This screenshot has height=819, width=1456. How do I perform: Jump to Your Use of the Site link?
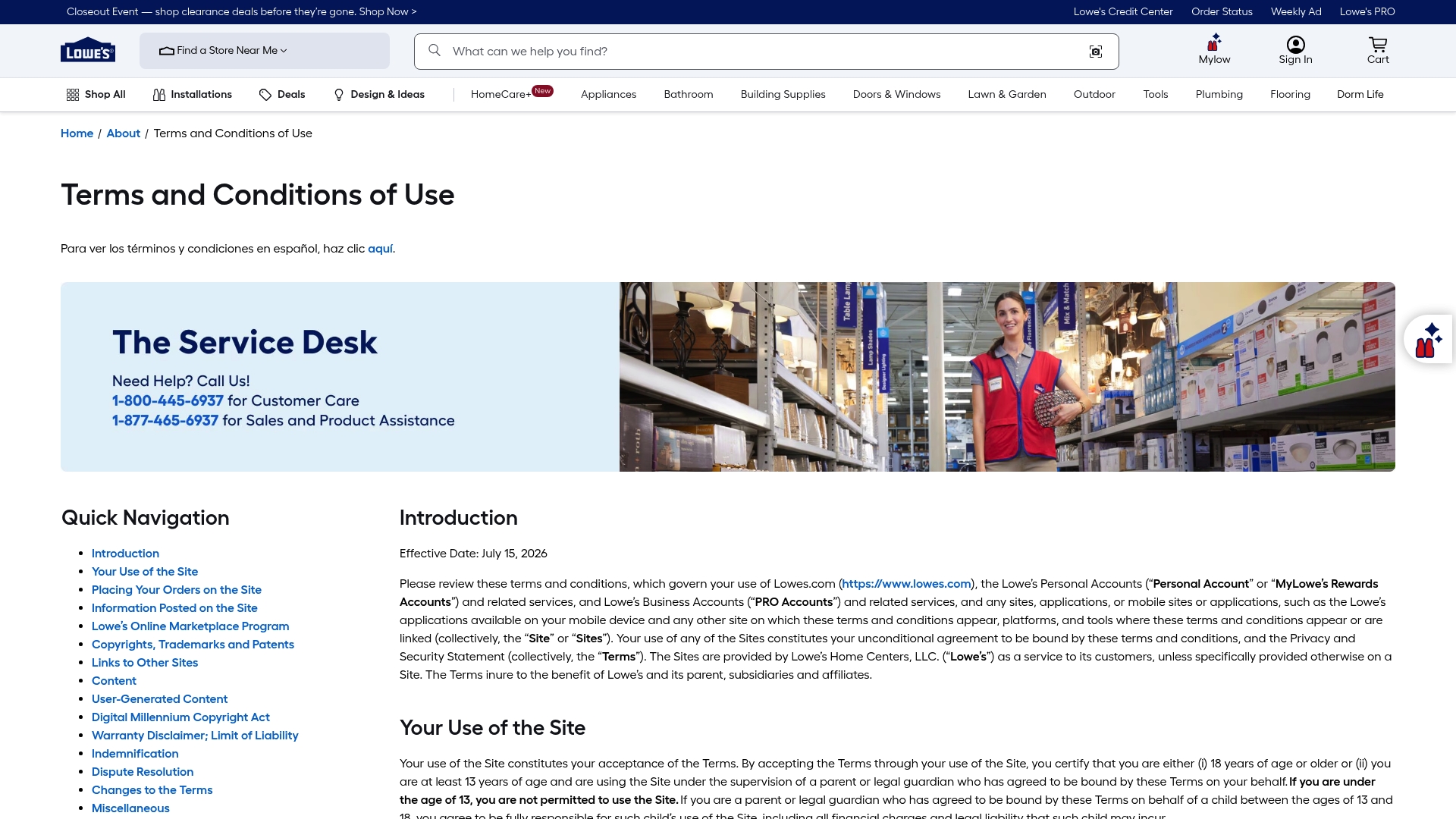tap(145, 572)
